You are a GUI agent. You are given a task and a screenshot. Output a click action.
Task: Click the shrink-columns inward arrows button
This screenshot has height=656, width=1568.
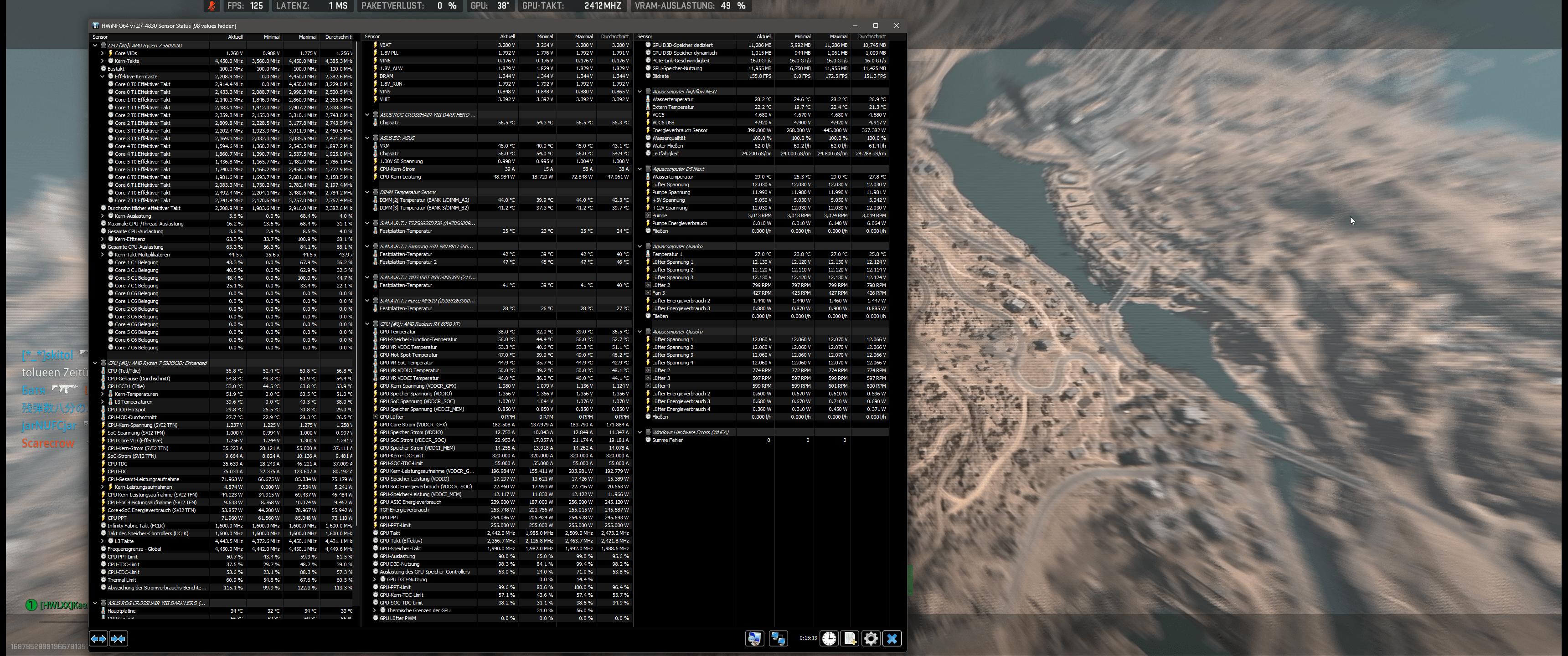(x=119, y=638)
